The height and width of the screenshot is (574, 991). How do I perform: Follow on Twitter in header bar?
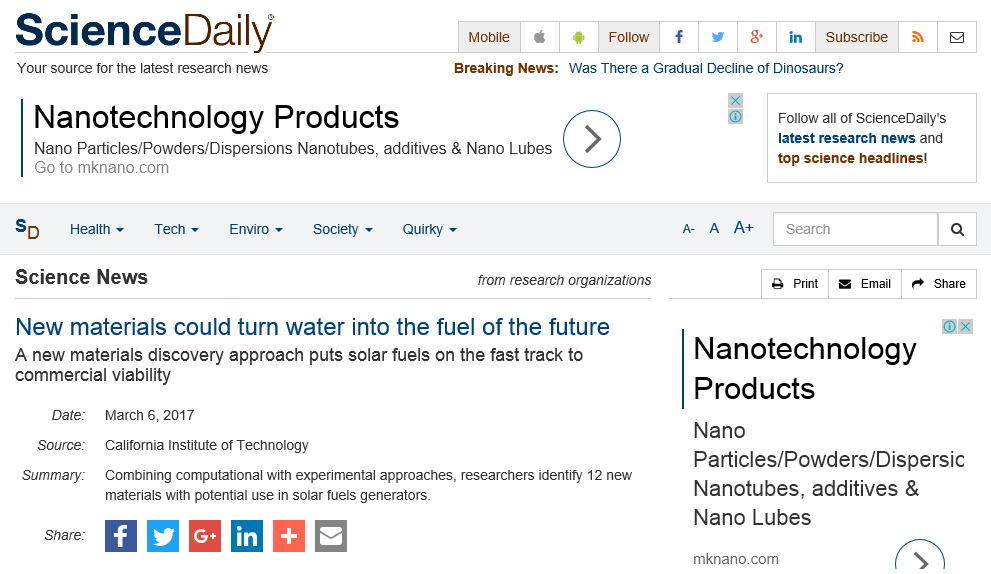click(718, 37)
